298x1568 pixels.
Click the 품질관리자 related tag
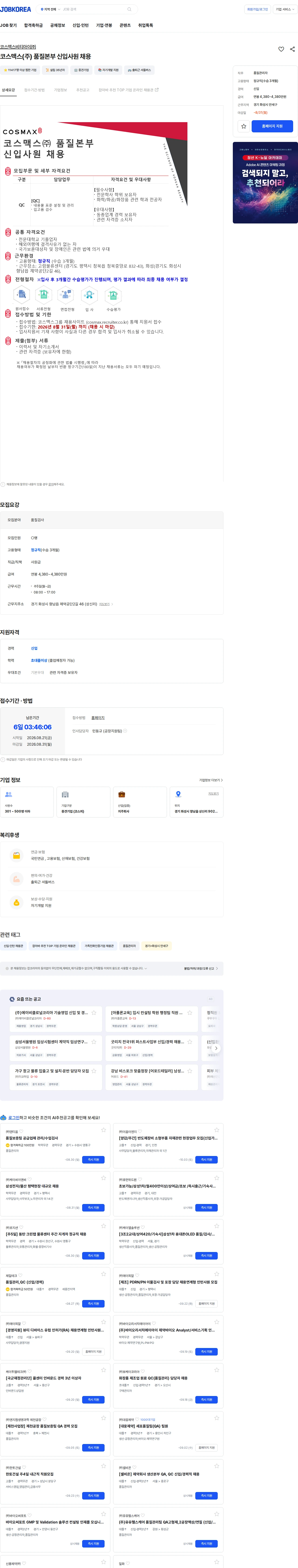click(x=129, y=946)
